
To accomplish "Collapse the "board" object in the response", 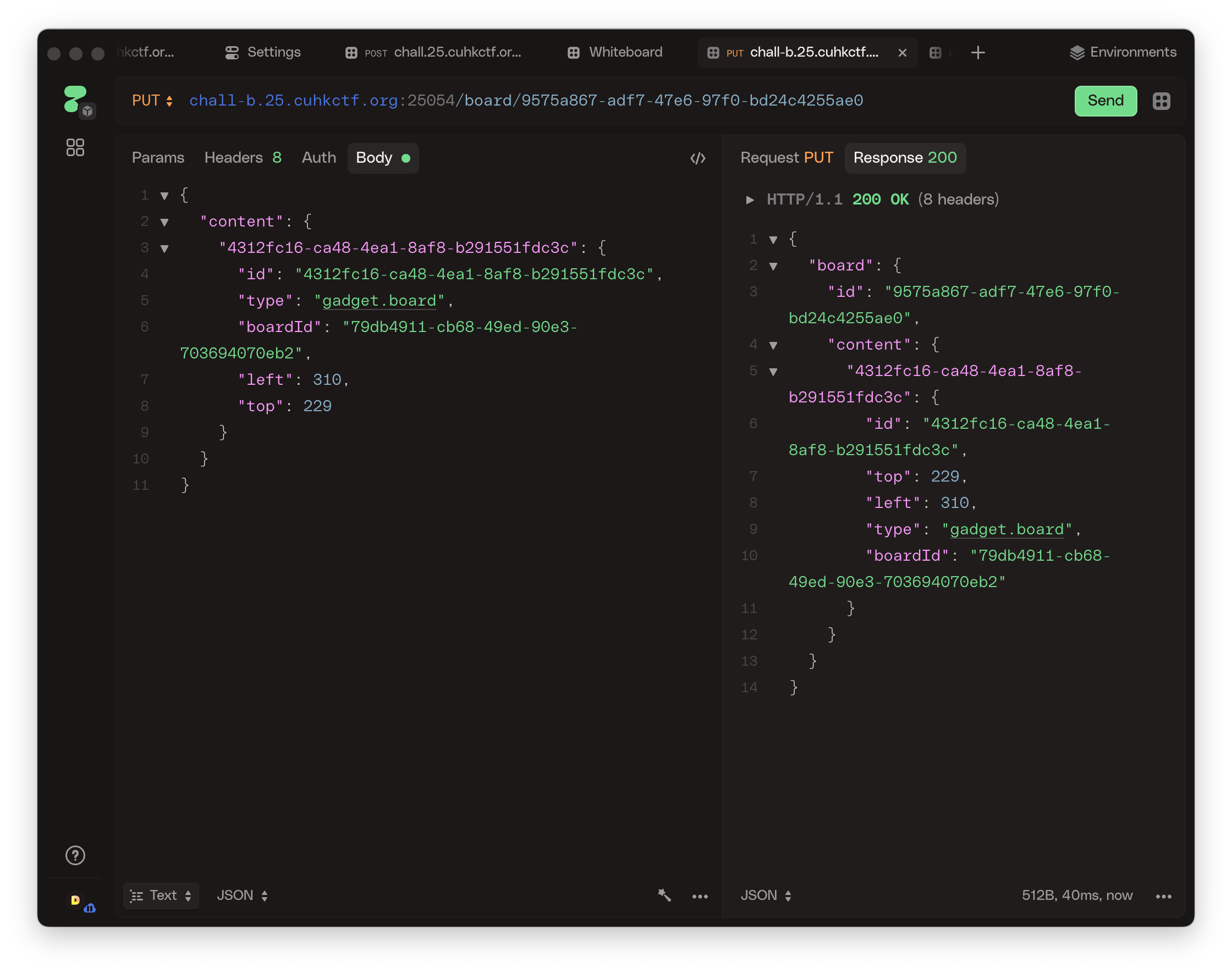I will 773,266.
